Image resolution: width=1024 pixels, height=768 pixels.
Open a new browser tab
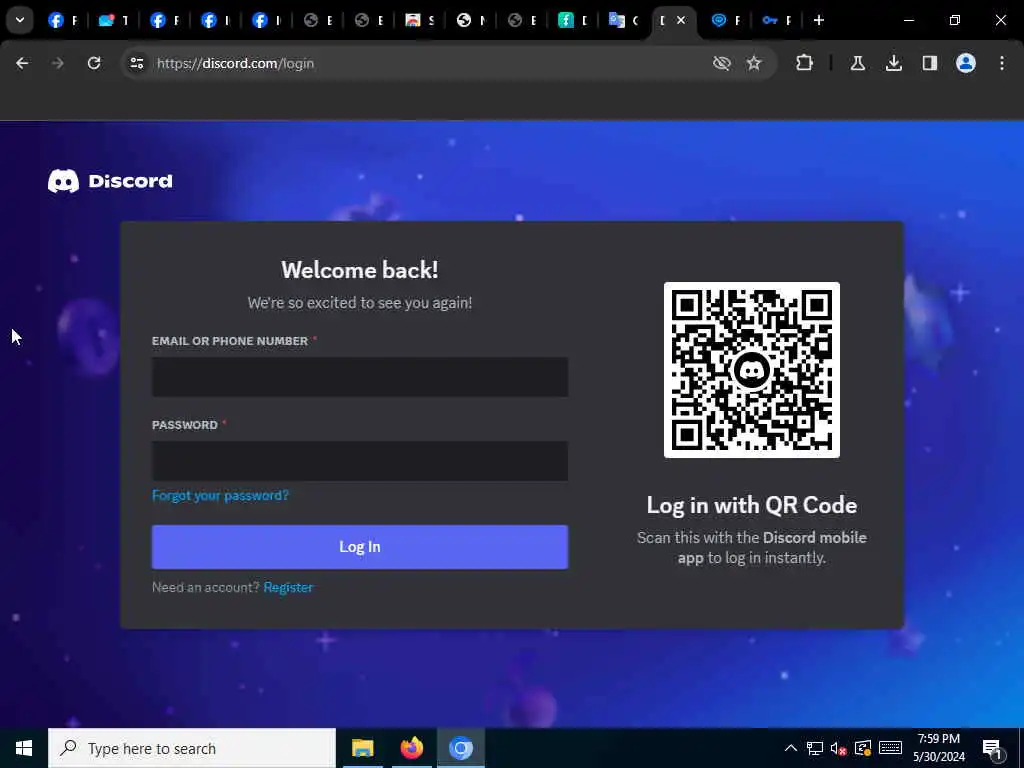pos(819,20)
